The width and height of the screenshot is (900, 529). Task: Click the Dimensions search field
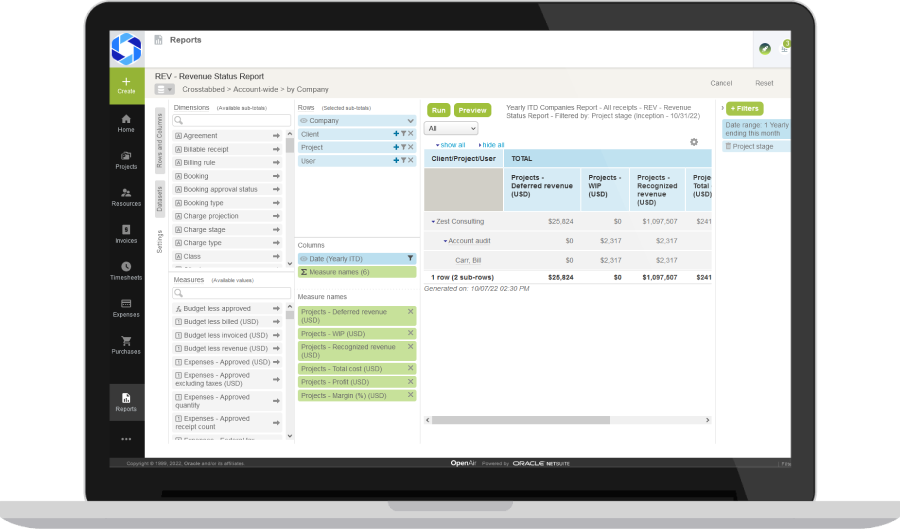[x=231, y=120]
